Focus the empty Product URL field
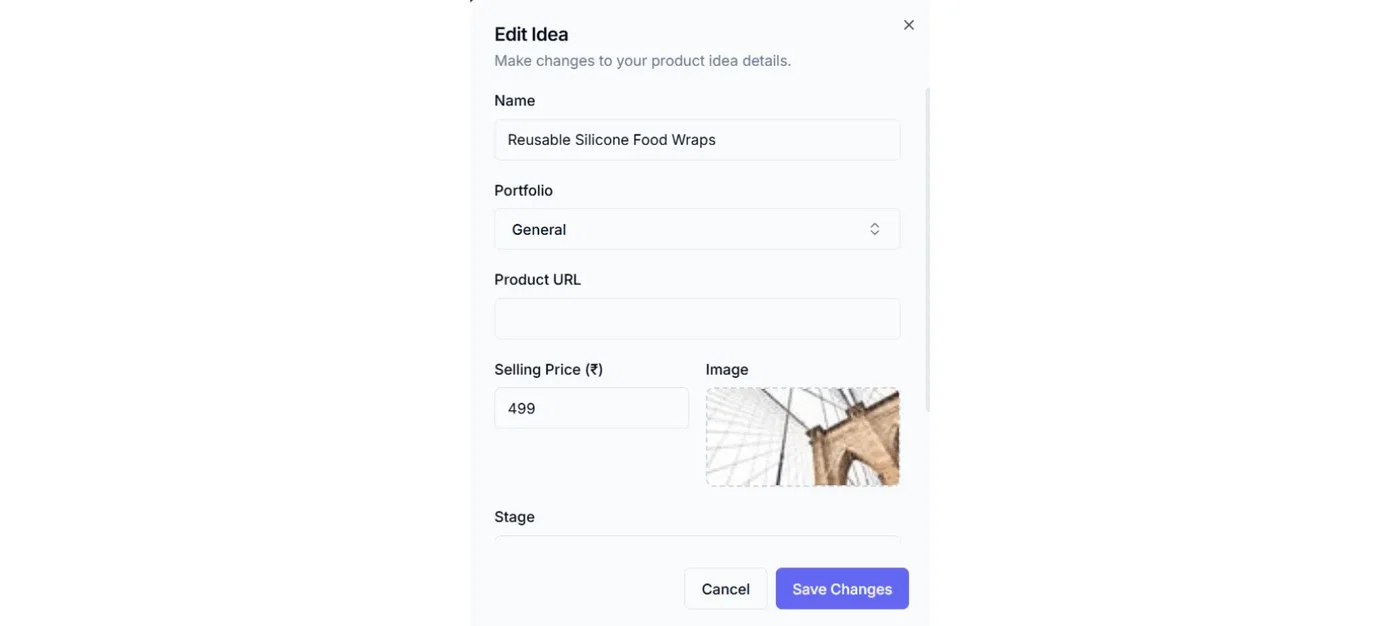Image resolution: width=1400 pixels, height=626 pixels. tap(696, 319)
